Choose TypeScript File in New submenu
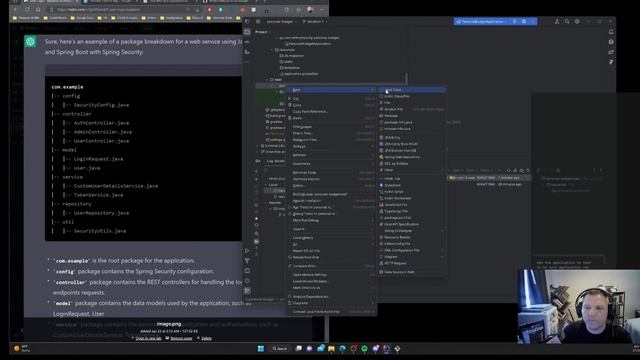This screenshot has height=360, width=640. [411, 211]
